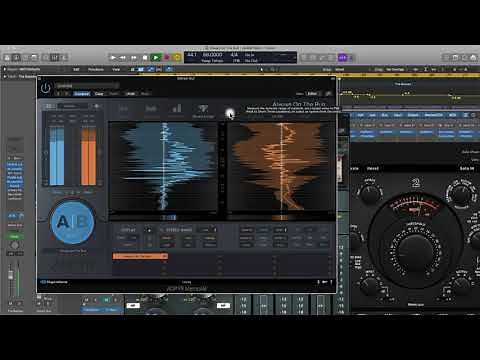Click the bottom-right knob on compressor
The image size is (480, 360).
pos(461,285)
